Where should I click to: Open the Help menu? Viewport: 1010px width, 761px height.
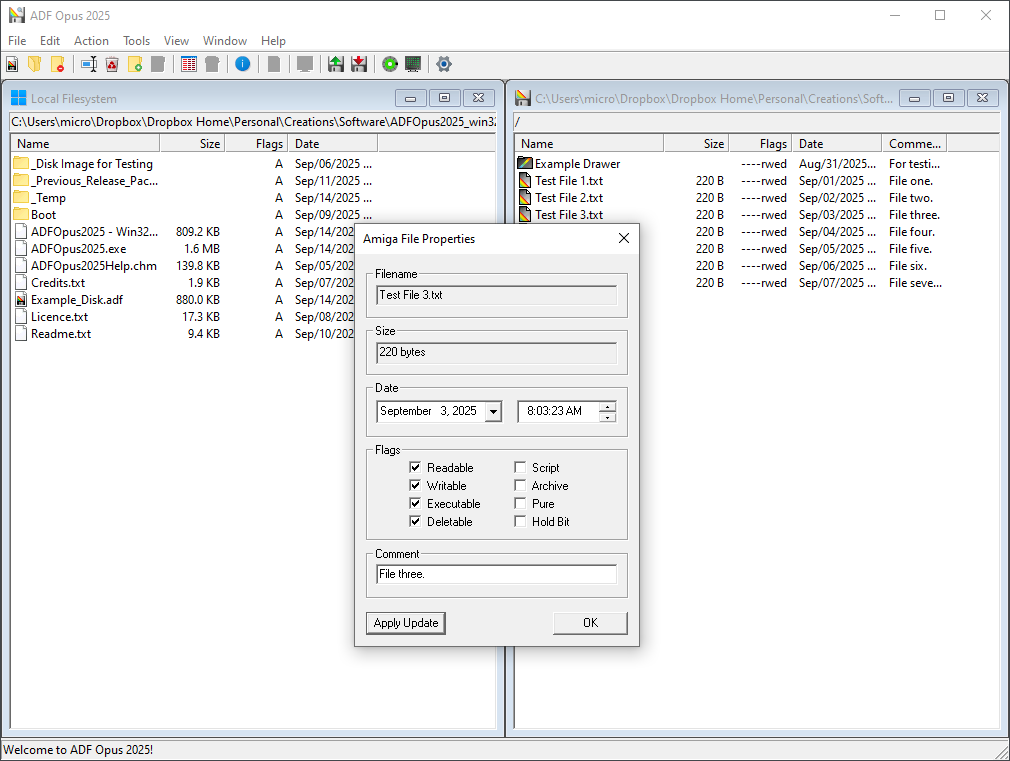[273, 41]
